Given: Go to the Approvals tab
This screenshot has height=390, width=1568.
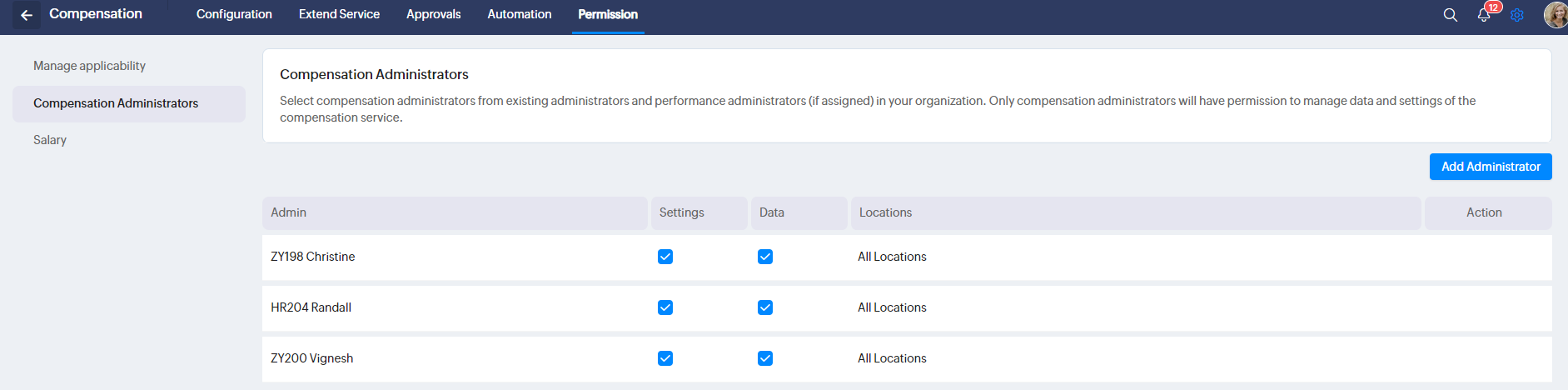Looking at the screenshot, I should point(433,15).
